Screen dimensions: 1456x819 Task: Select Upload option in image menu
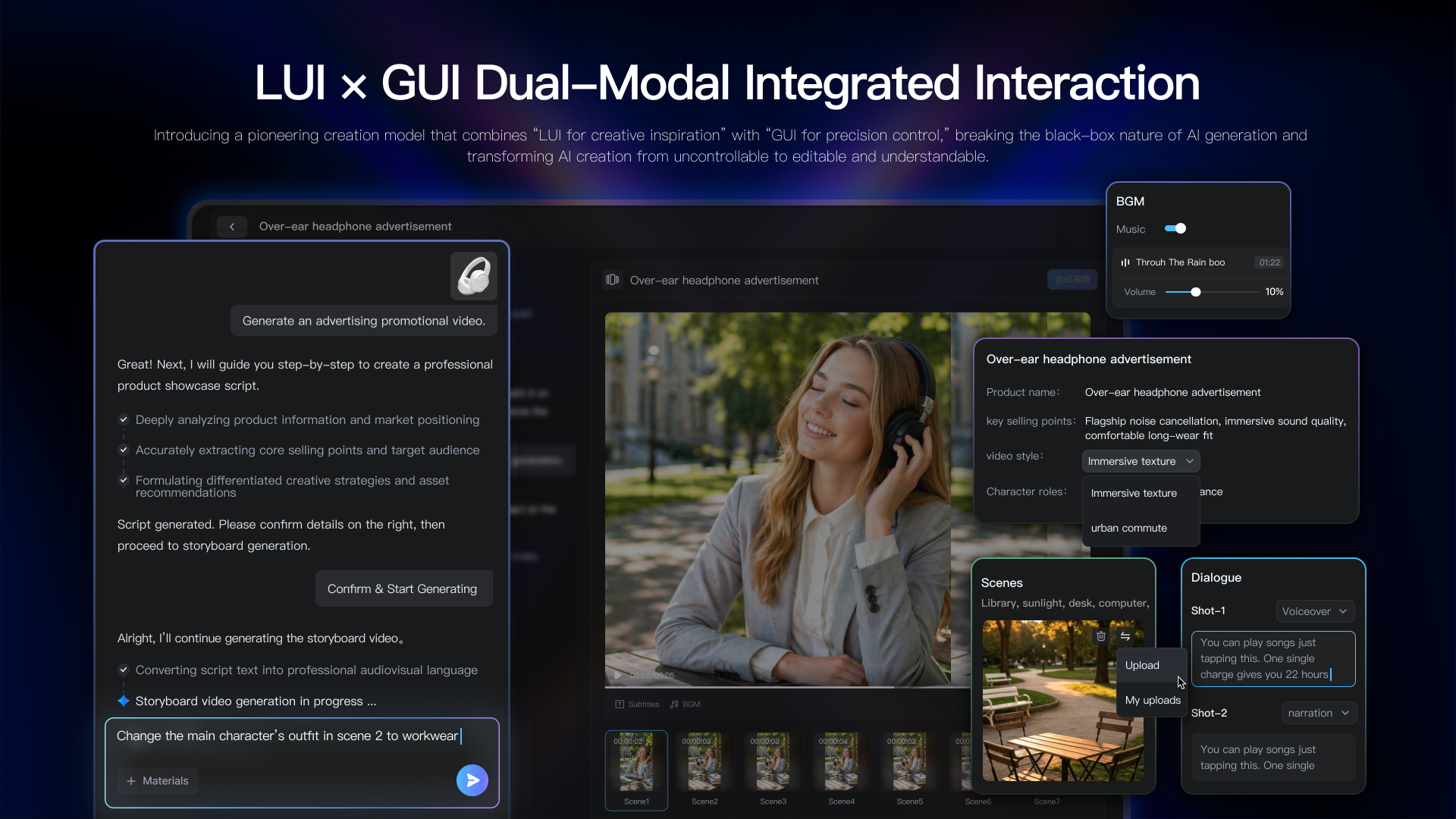[1142, 665]
